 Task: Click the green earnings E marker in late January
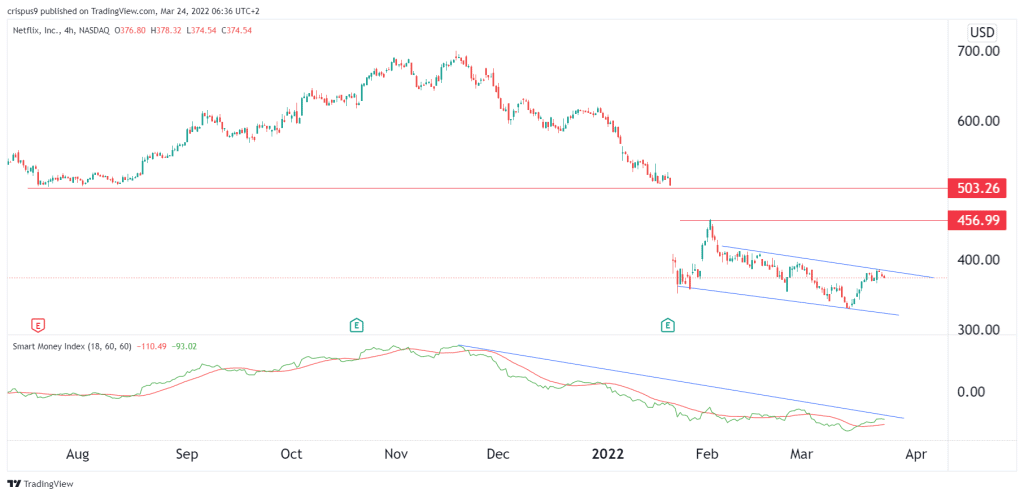point(667,324)
